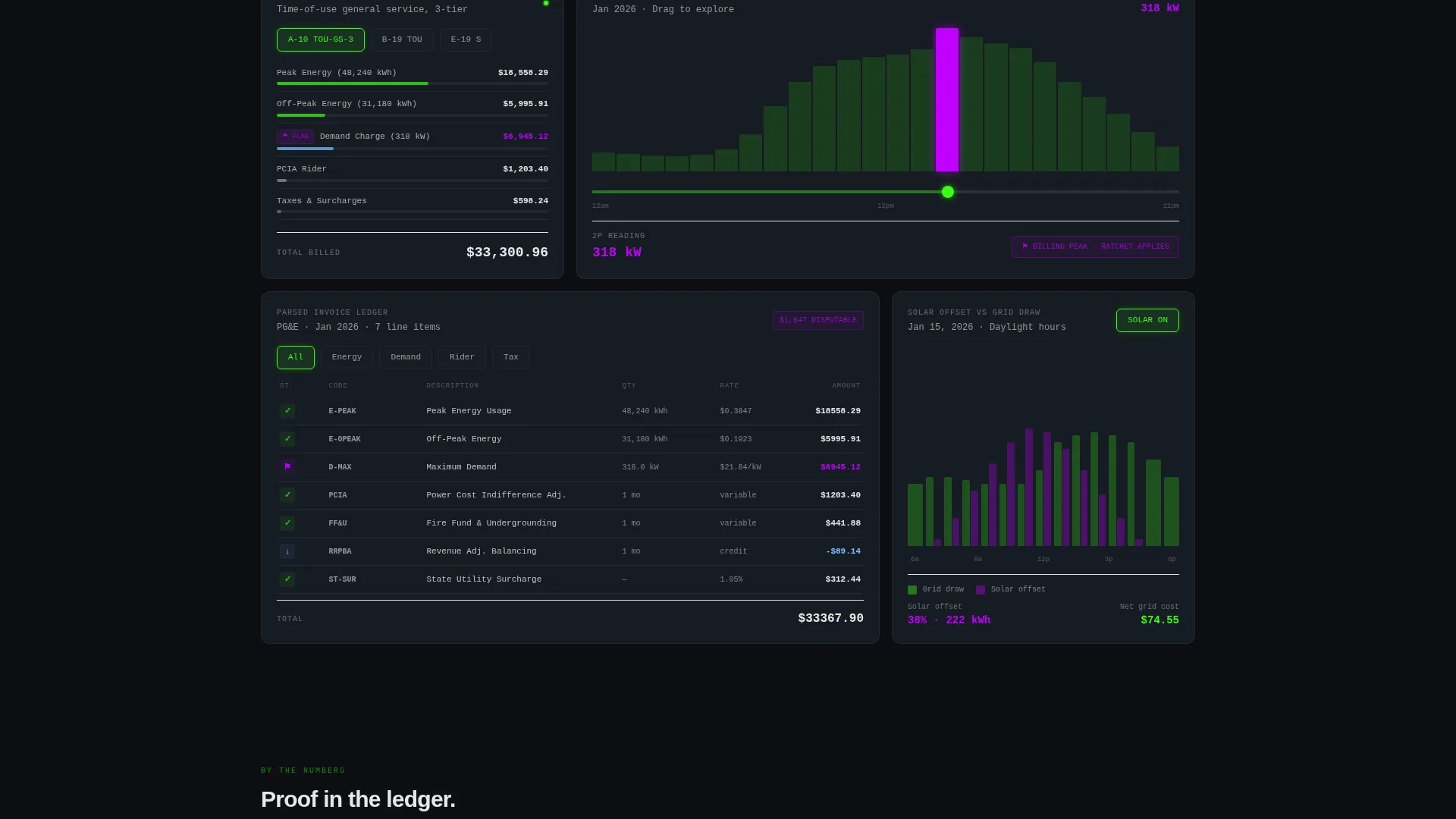This screenshot has width=1456, height=819.
Task: Click the 2P reading 318 kW value
Action: click(617, 253)
